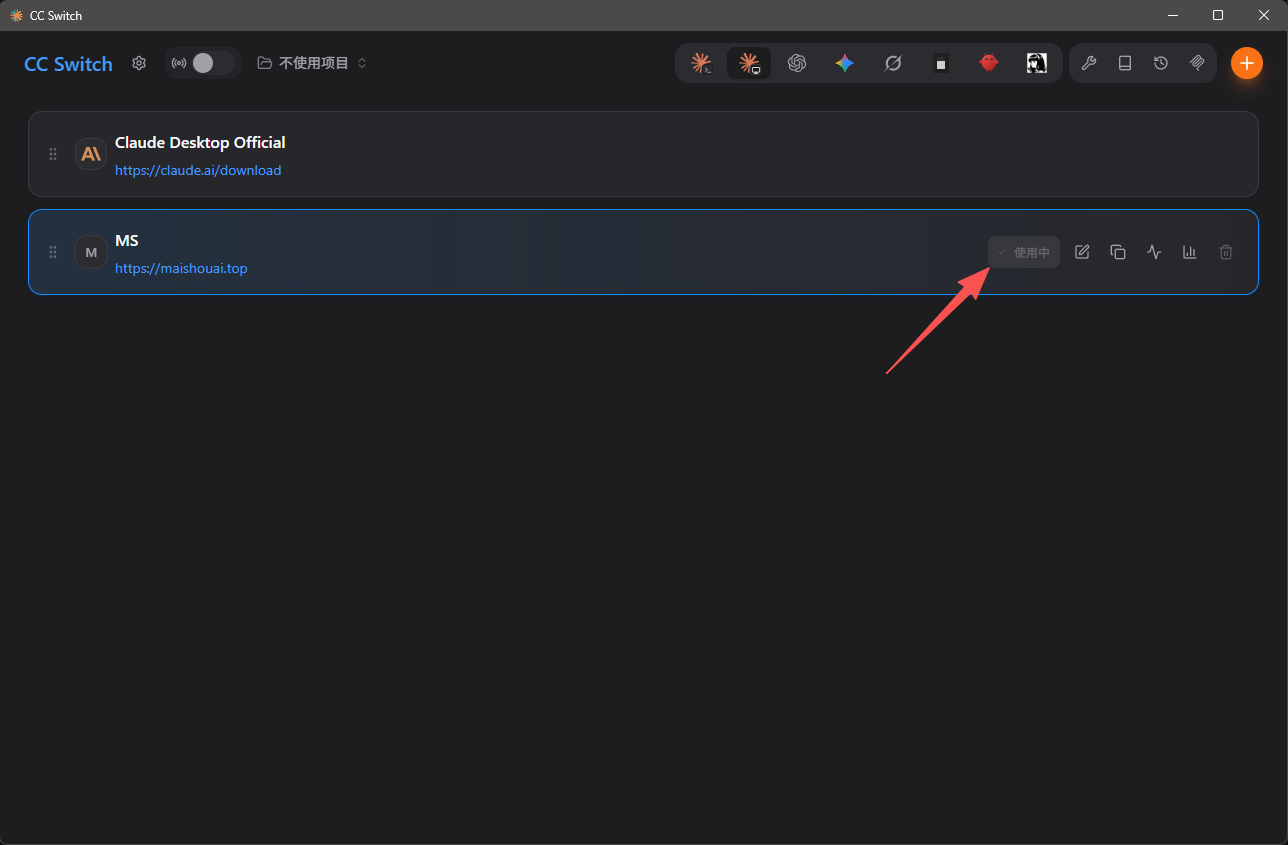Open the history clock icon
The width and height of the screenshot is (1288, 845).
tap(1161, 63)
